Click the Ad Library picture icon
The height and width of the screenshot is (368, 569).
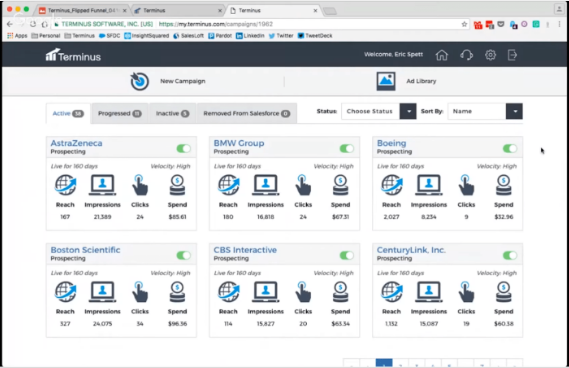386,81
